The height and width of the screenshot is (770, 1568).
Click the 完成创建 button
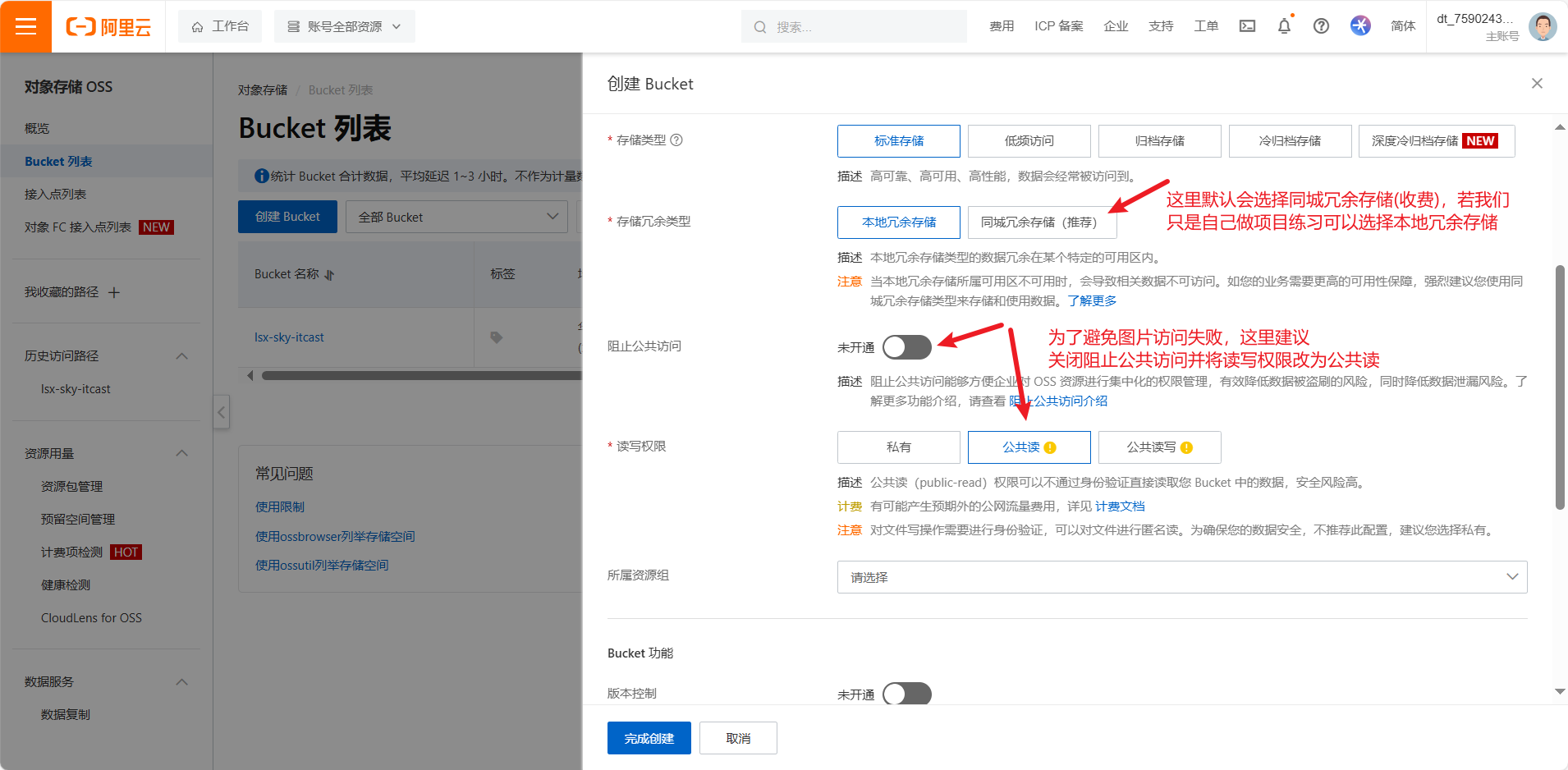click(648, 737)
